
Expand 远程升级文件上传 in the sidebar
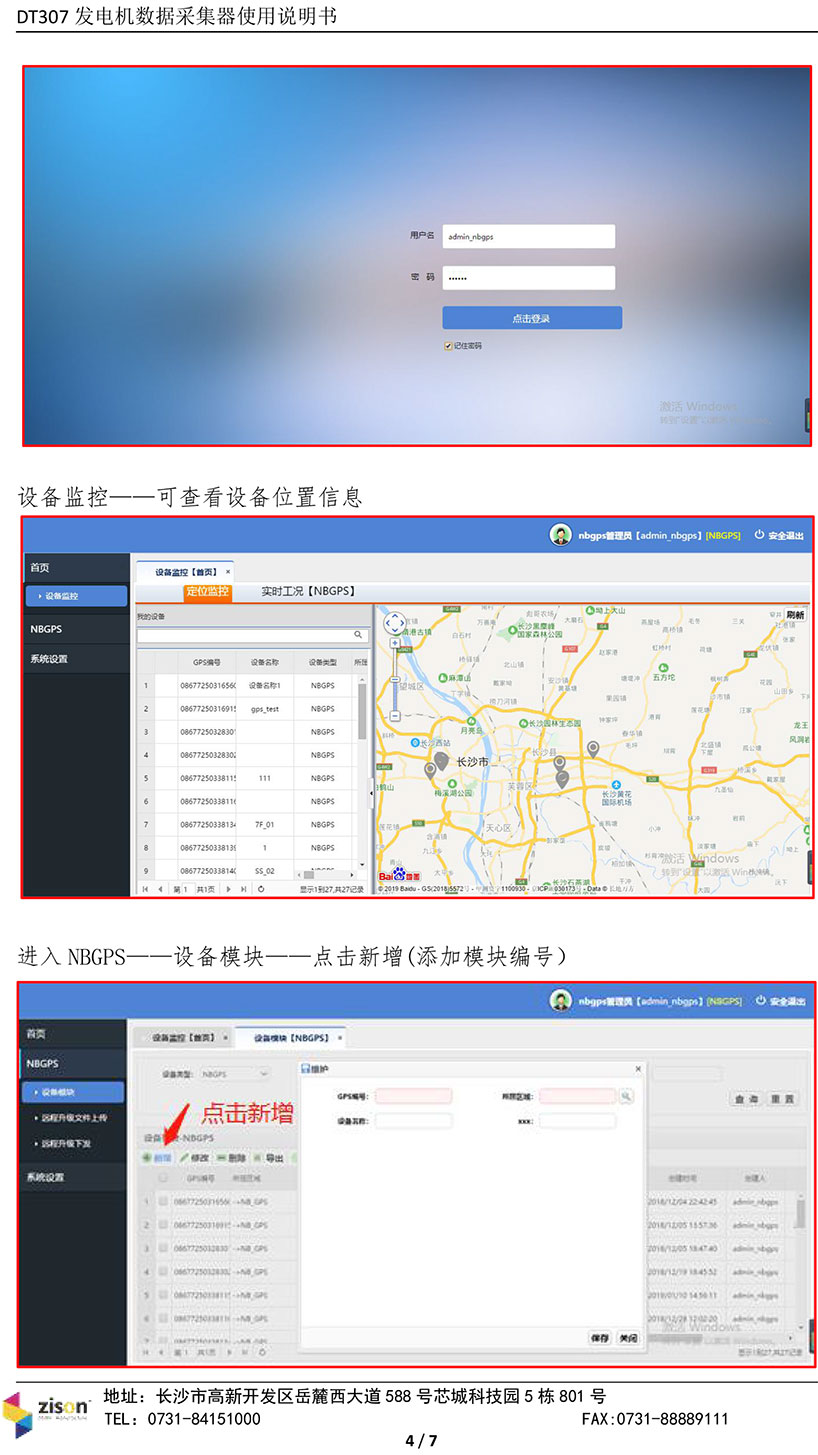click(x=74, y=1118)
